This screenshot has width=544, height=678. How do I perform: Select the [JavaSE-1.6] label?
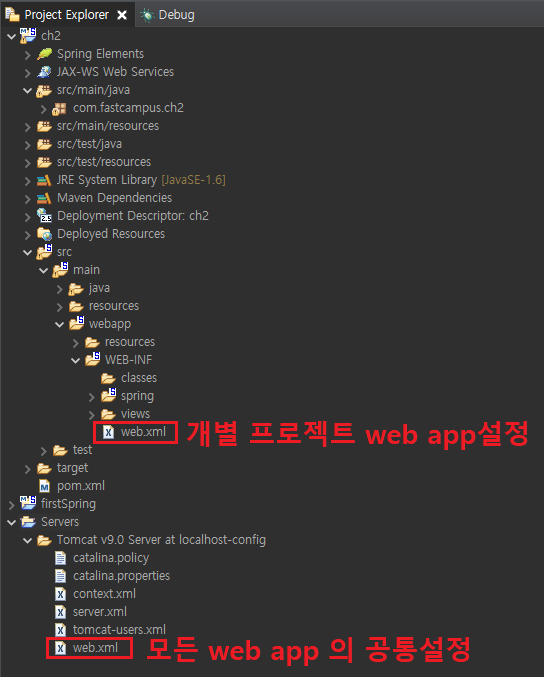[x=193, y=180]
